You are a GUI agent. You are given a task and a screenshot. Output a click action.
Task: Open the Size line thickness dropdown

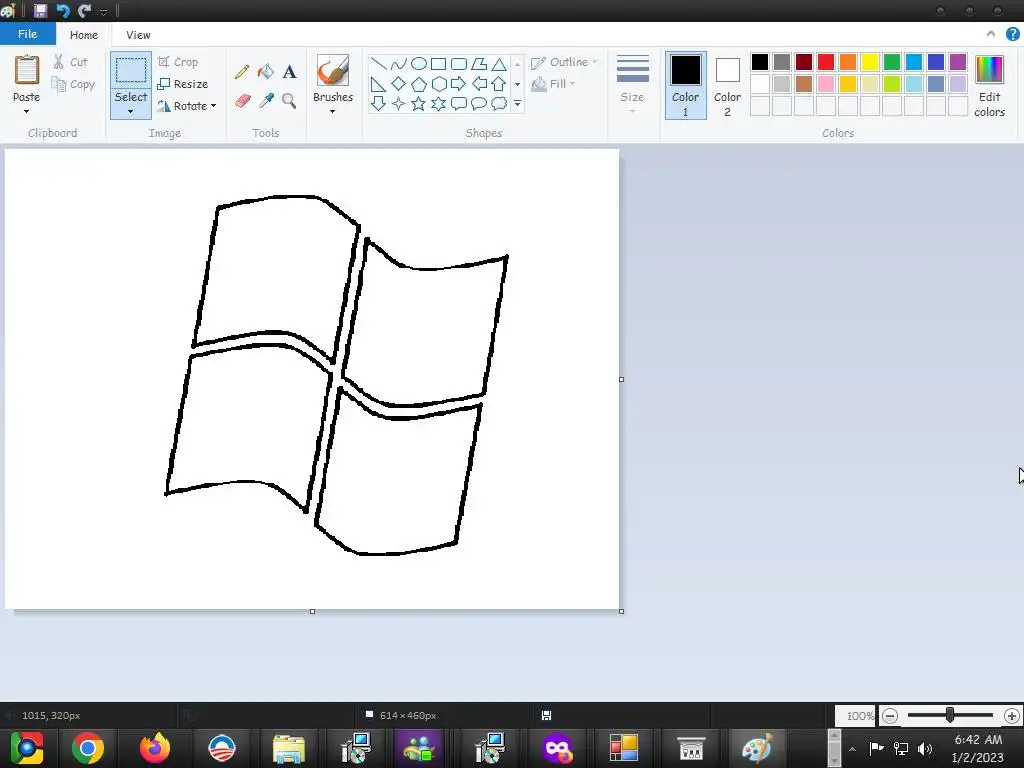point(632,86)
